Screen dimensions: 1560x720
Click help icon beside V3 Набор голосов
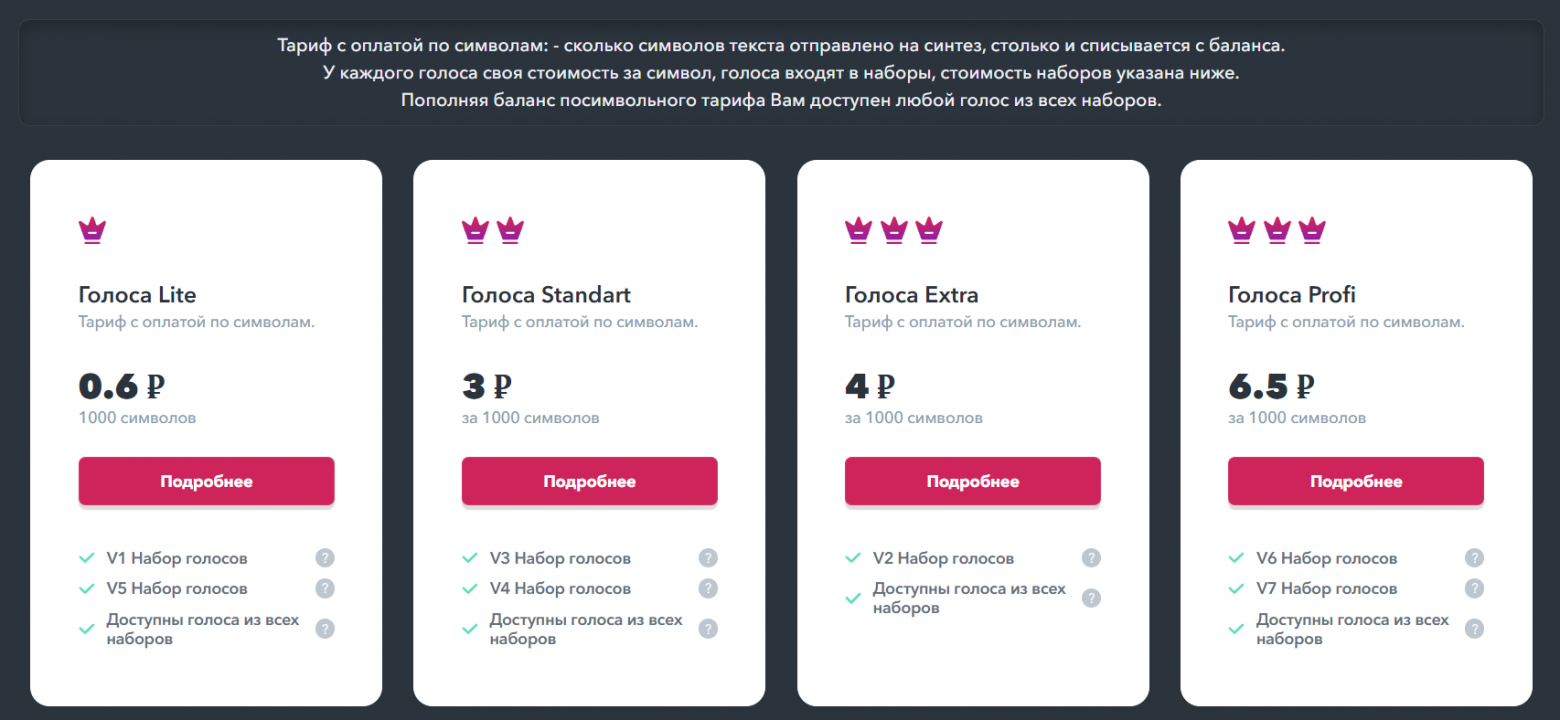click(x=708, y=558)
